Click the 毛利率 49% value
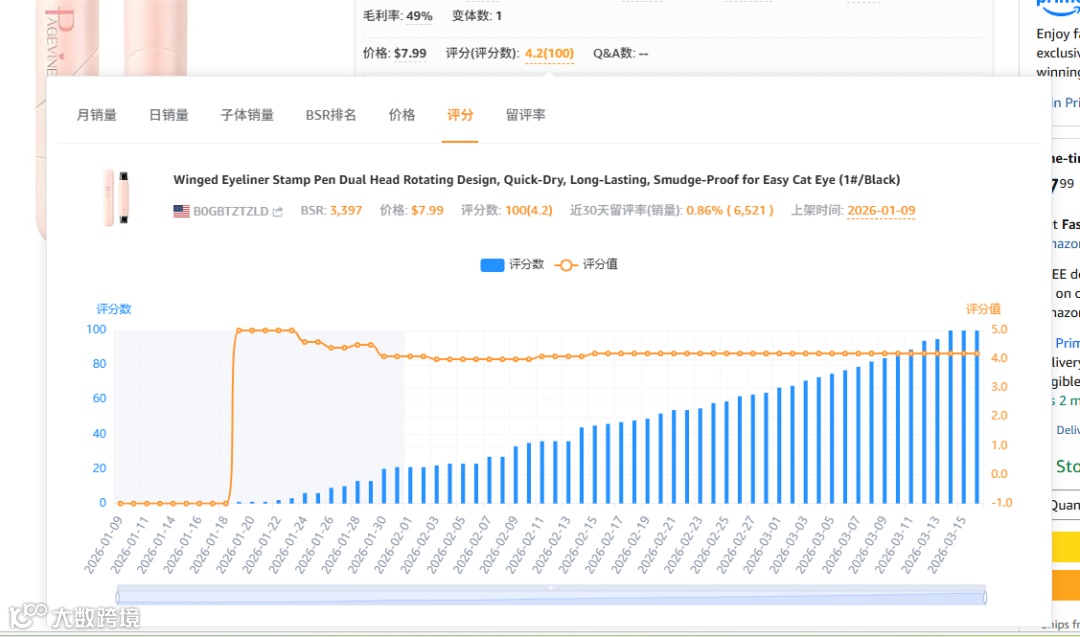Screen dimensions: 1080x637 (x=419, y=16)
